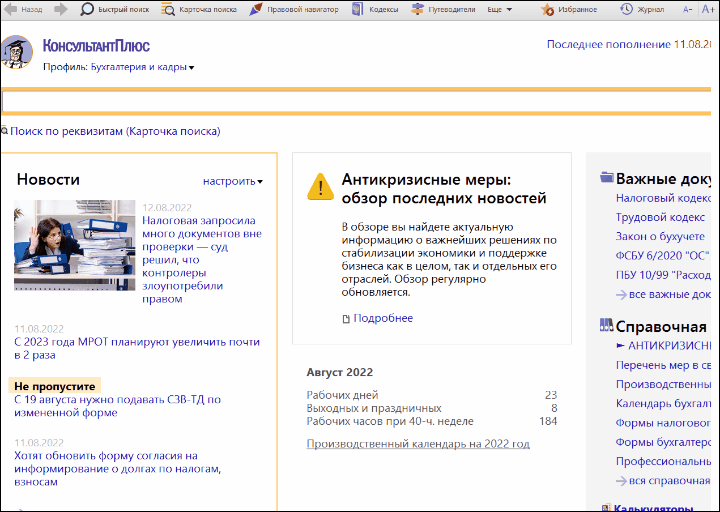Click Подробнее in anti-crisis box
This screenshot has height=512, width=720.
click(383, 318)
